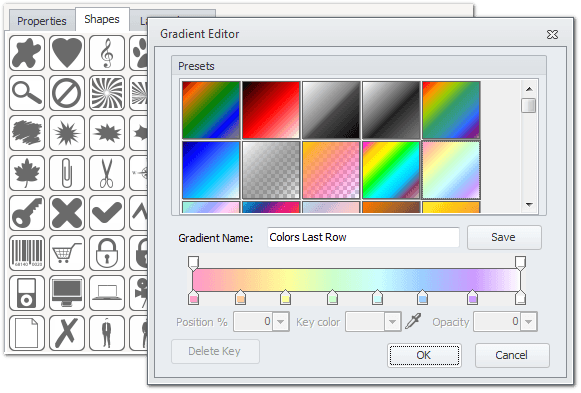Screen dimensions: 581x393
Task: Select the swirl sunburst shape
Action: (107, 93)
